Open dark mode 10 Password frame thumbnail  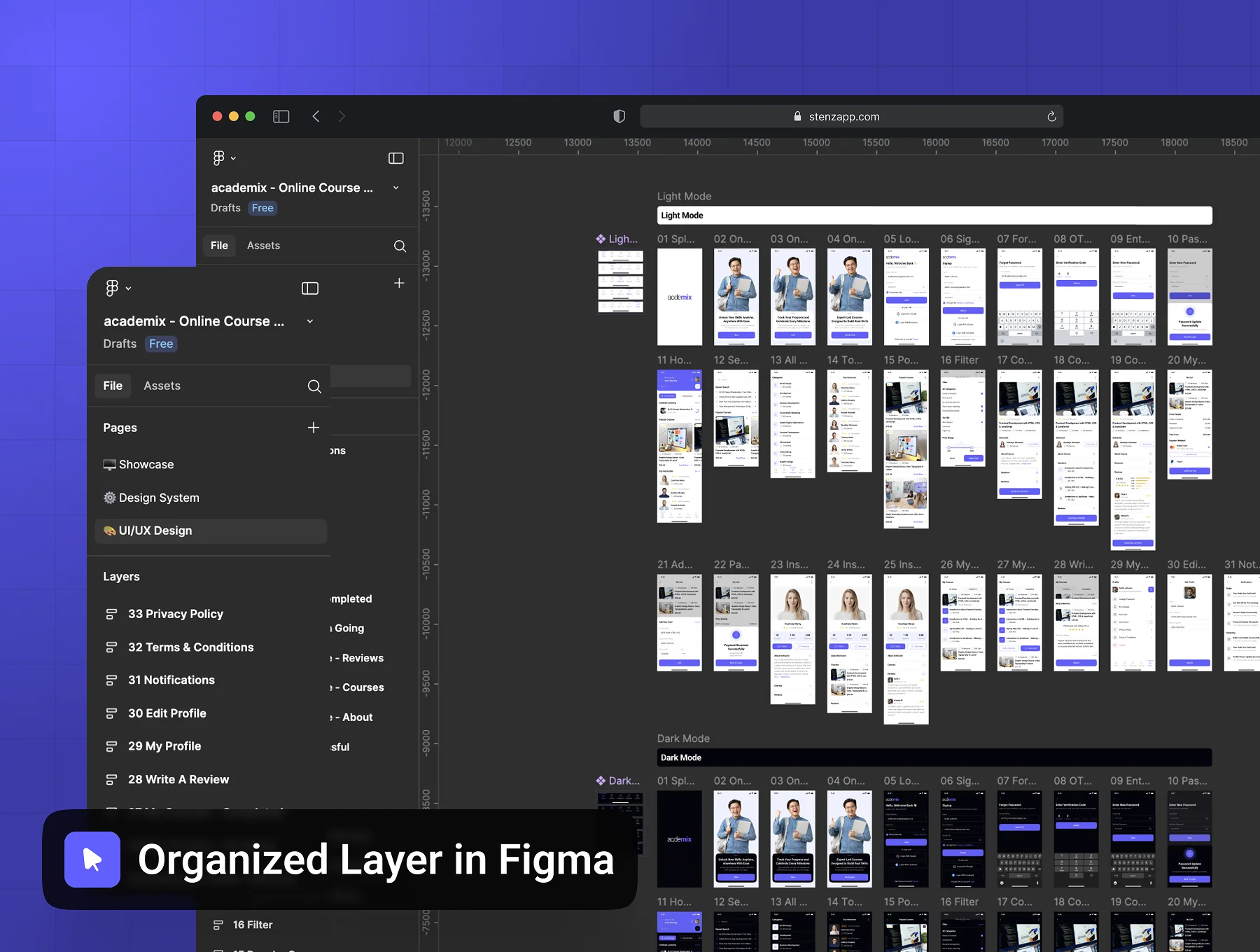(x=1190, y=839)
